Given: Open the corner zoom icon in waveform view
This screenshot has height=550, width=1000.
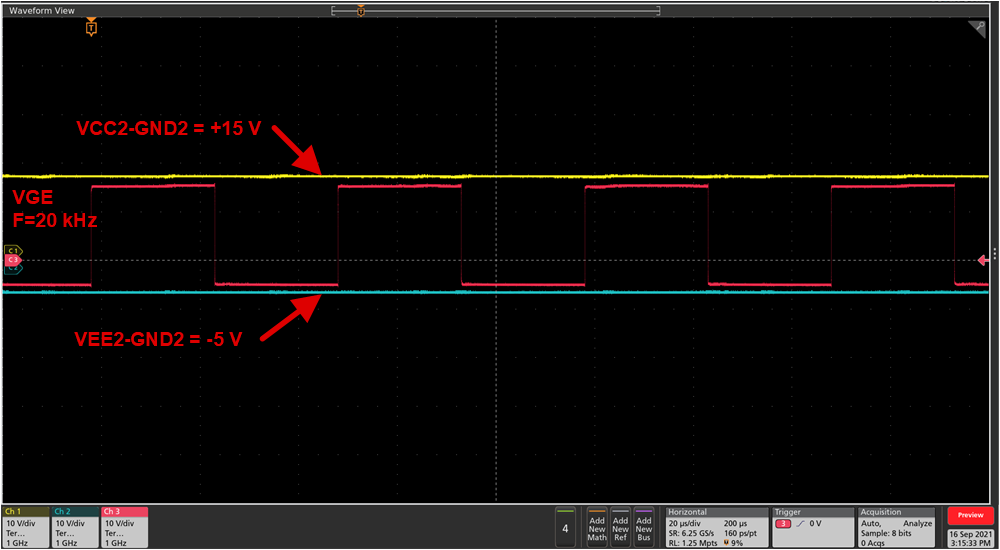Looking at the screenshot, I should pos(976,30).
